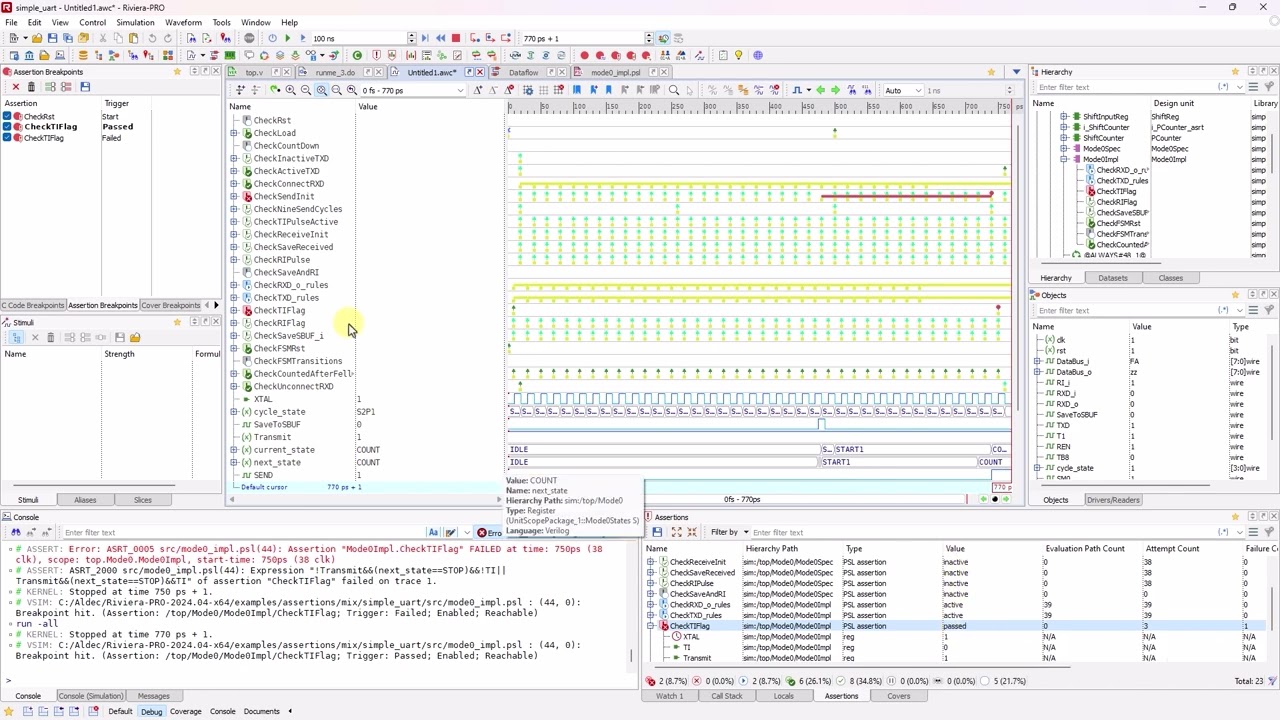Image resolution: width=1280 pixels, height=720 pixels.
Task: Open the Aliases tab in Stimuli panel
Action: 85,500
